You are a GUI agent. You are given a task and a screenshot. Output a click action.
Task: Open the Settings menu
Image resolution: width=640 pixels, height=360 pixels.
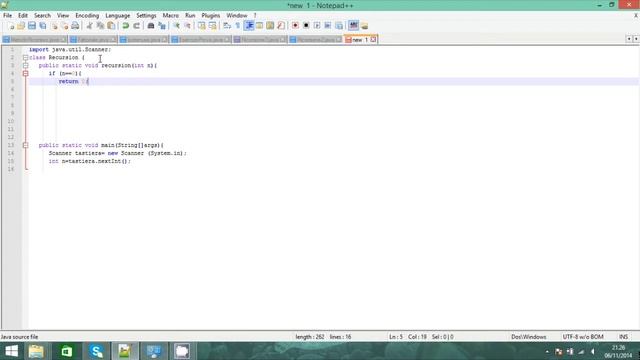tap(146, 16)
